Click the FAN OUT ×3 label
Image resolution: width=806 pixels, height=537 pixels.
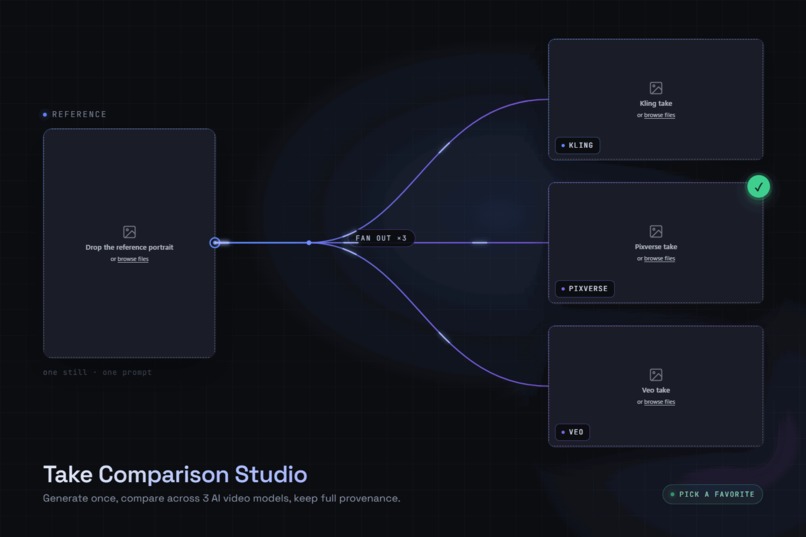pyautogui.click(x=381, y=238)
